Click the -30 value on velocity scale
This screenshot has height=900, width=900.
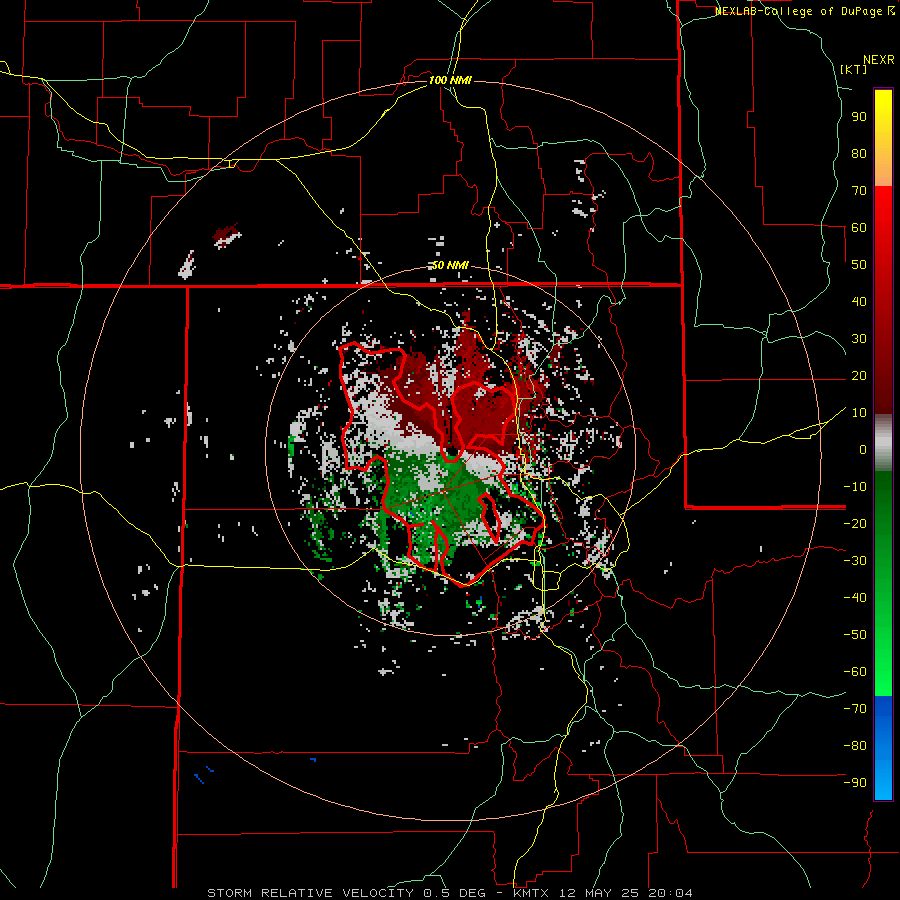[855, 561]
